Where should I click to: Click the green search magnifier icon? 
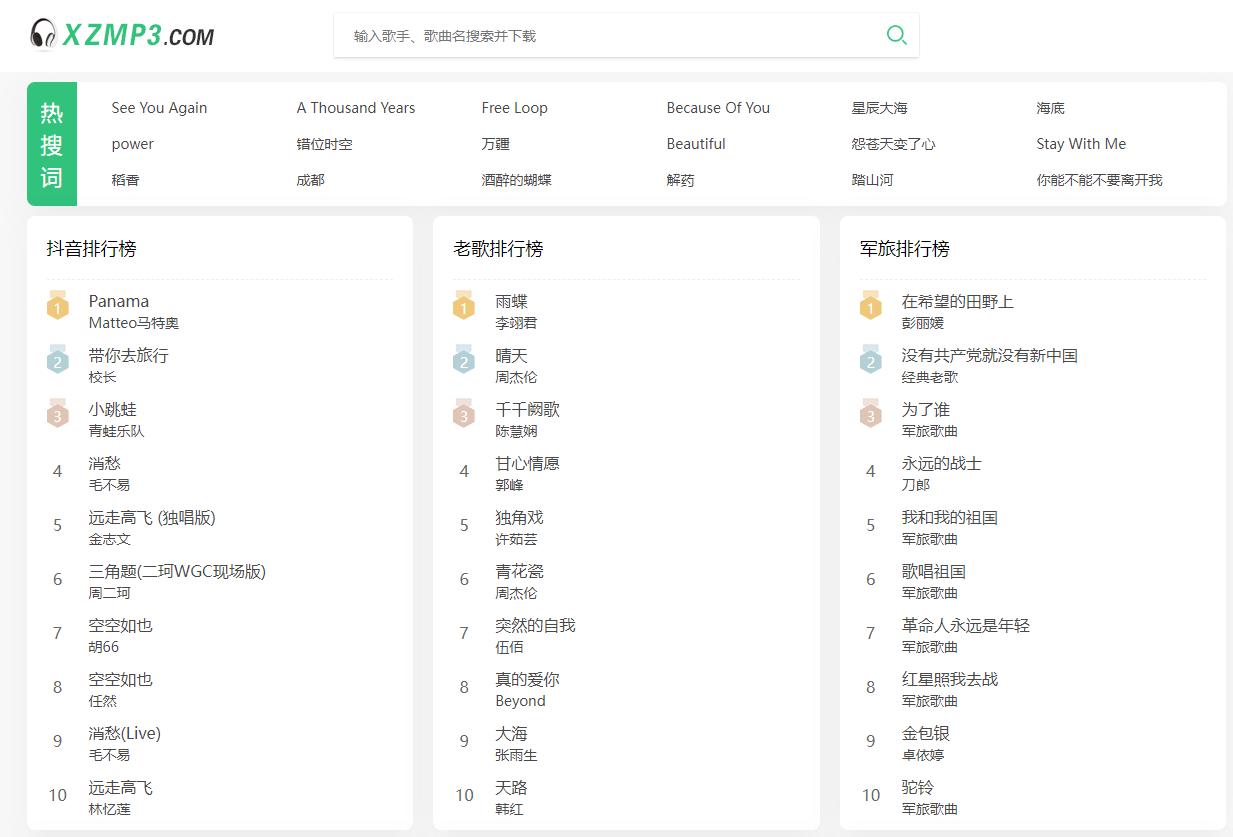pyautogui.click(x=896, y=36)
